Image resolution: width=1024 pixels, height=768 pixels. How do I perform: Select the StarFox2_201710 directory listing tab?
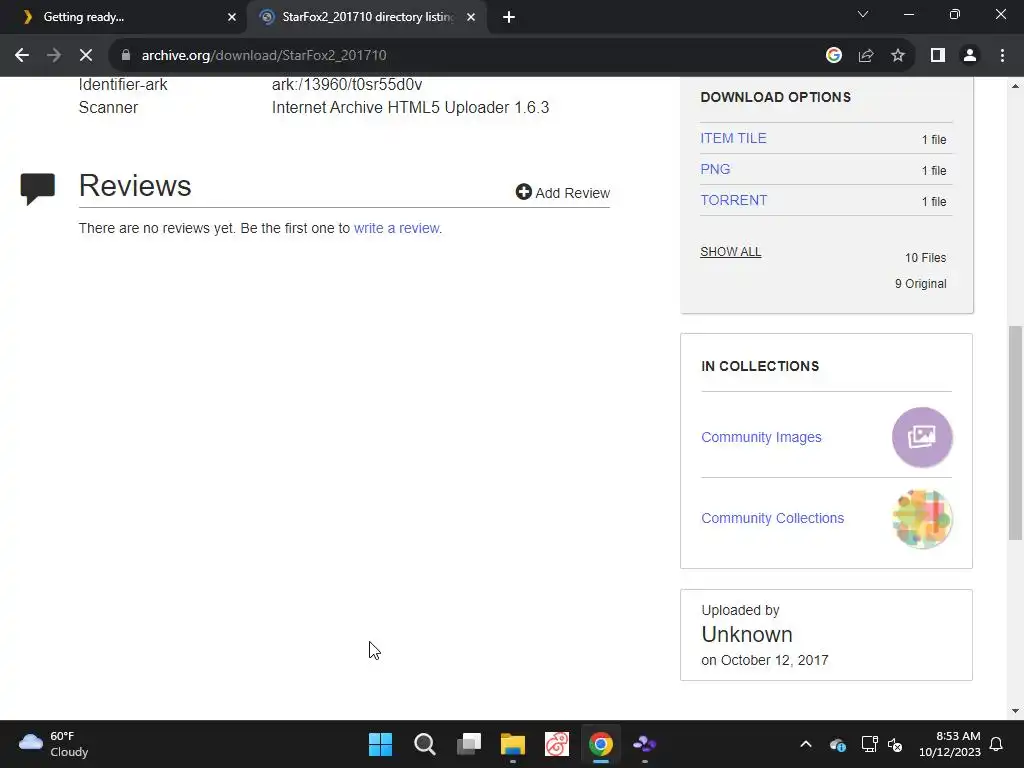368,17
